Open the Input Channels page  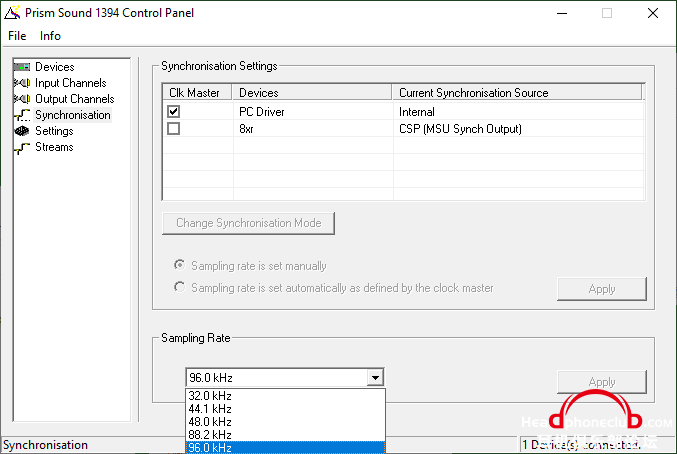[x=70, y=83]
